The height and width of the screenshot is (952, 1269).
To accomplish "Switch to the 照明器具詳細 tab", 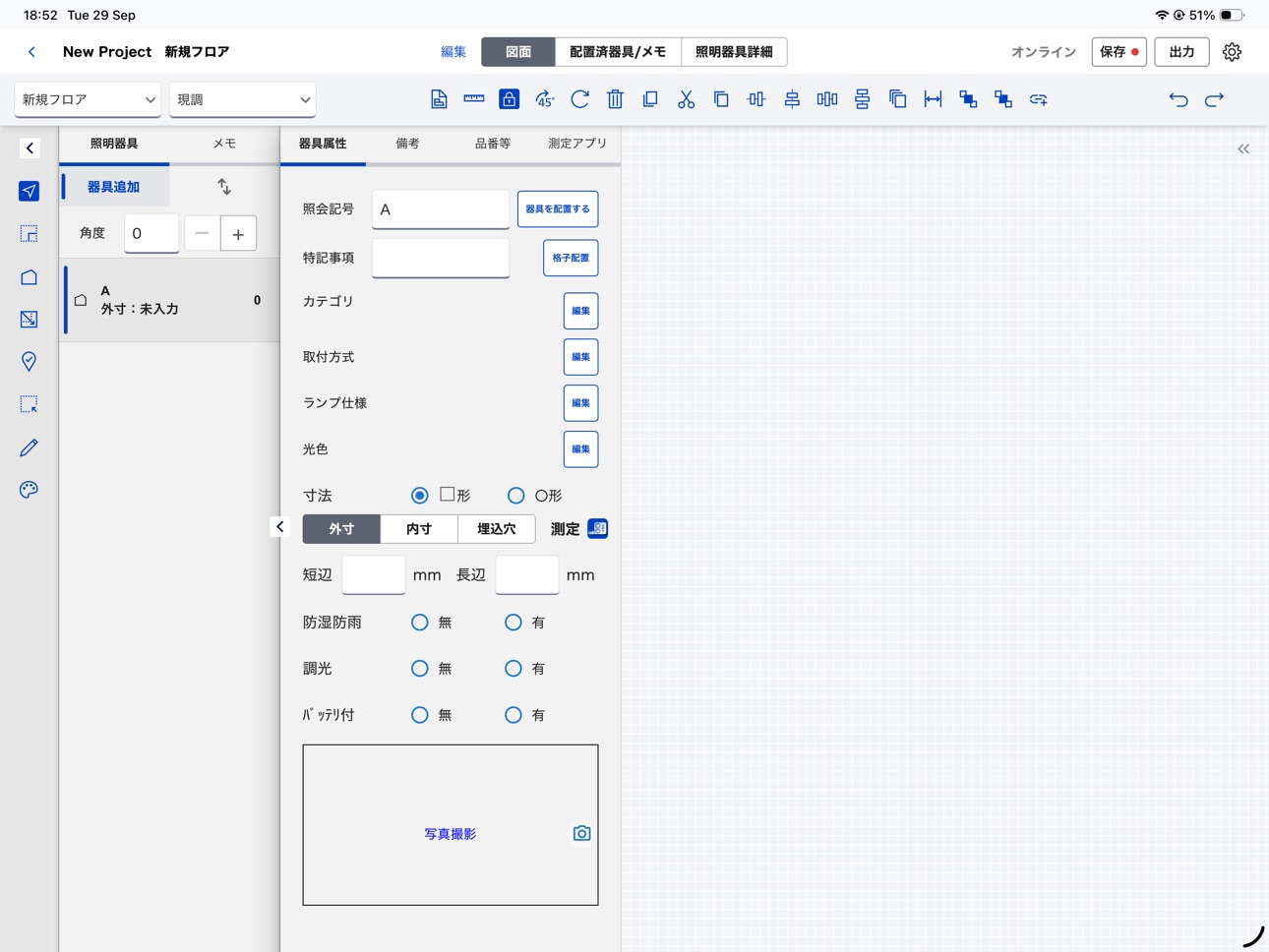I will point(734,52).
